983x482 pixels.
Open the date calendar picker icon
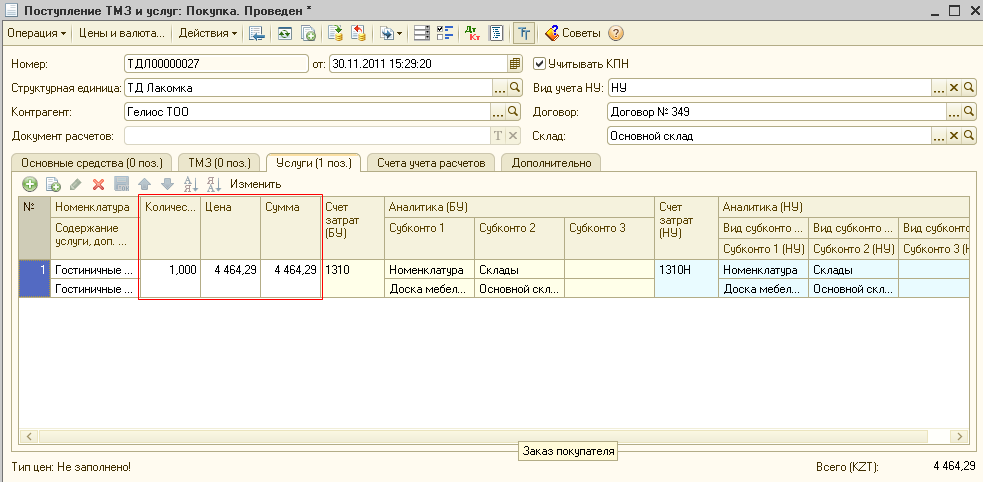(515, 64)
